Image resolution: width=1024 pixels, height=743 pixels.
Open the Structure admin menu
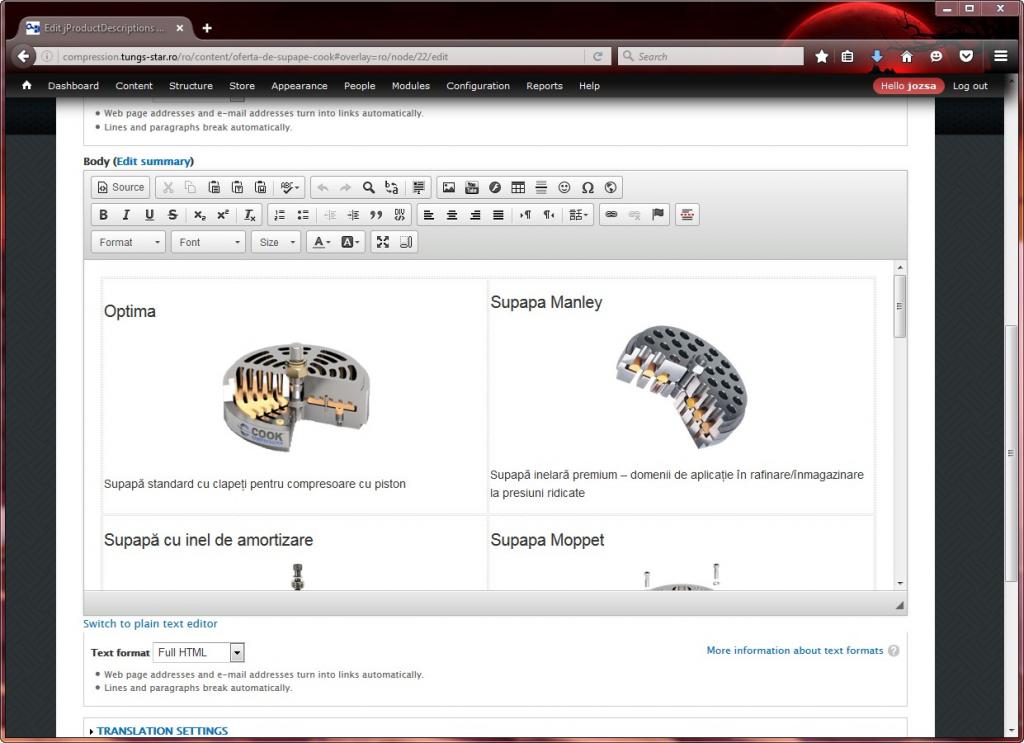point(190,86)
